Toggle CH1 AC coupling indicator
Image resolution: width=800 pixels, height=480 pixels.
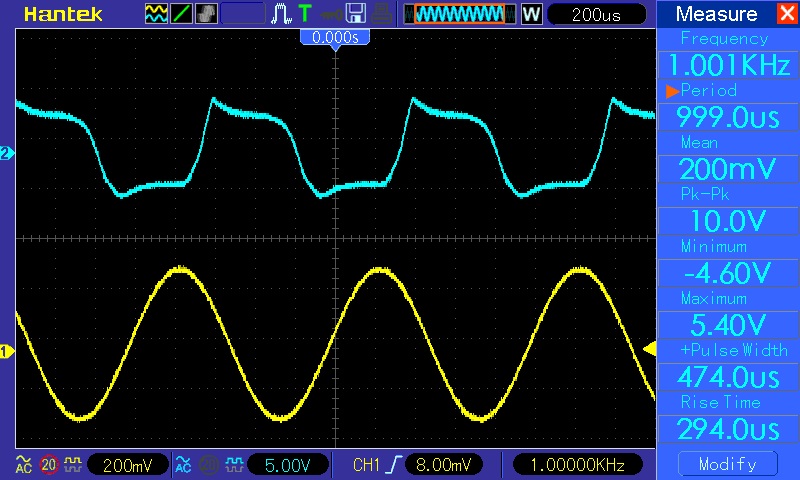23,465
